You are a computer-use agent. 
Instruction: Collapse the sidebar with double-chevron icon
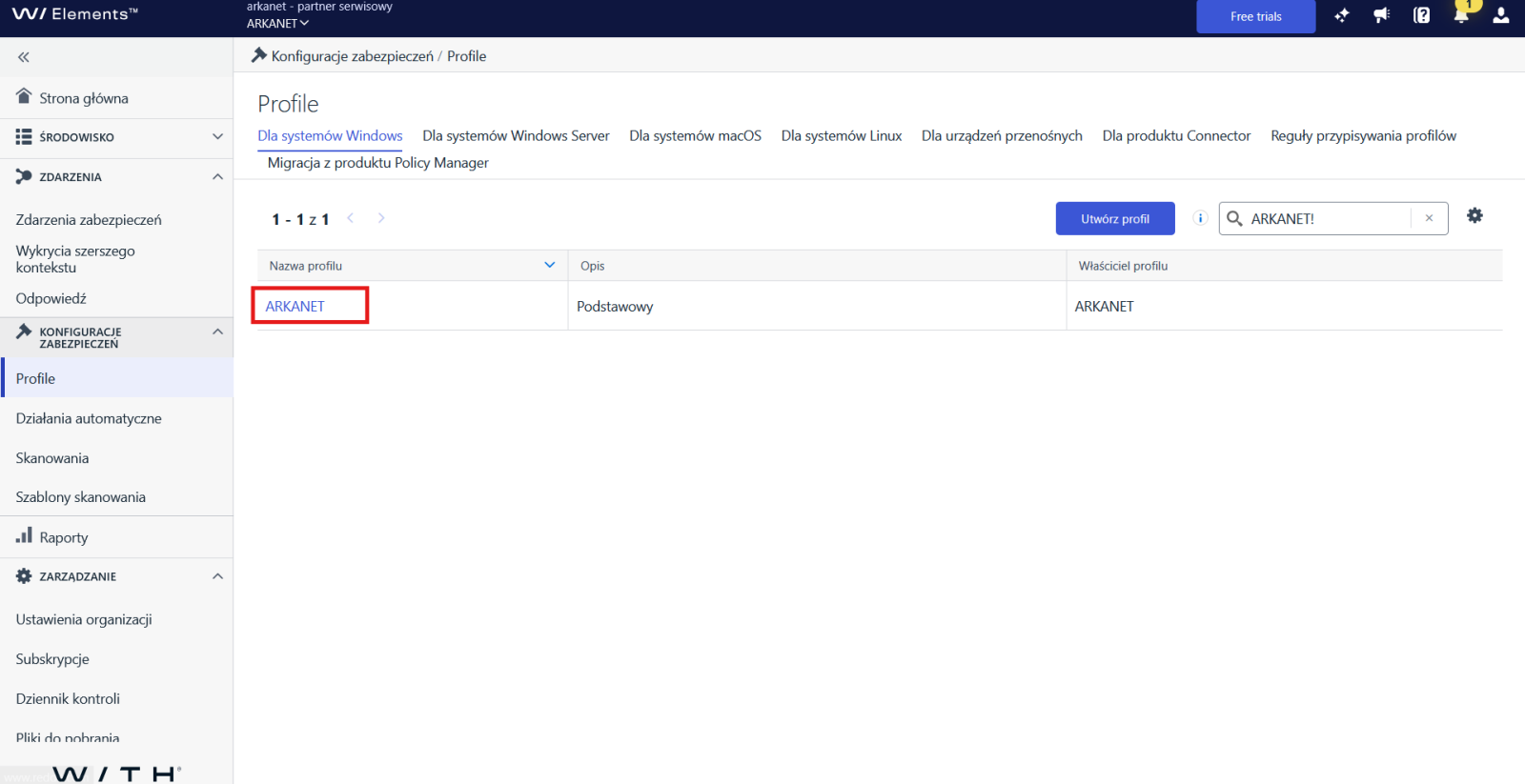[24, 57]
